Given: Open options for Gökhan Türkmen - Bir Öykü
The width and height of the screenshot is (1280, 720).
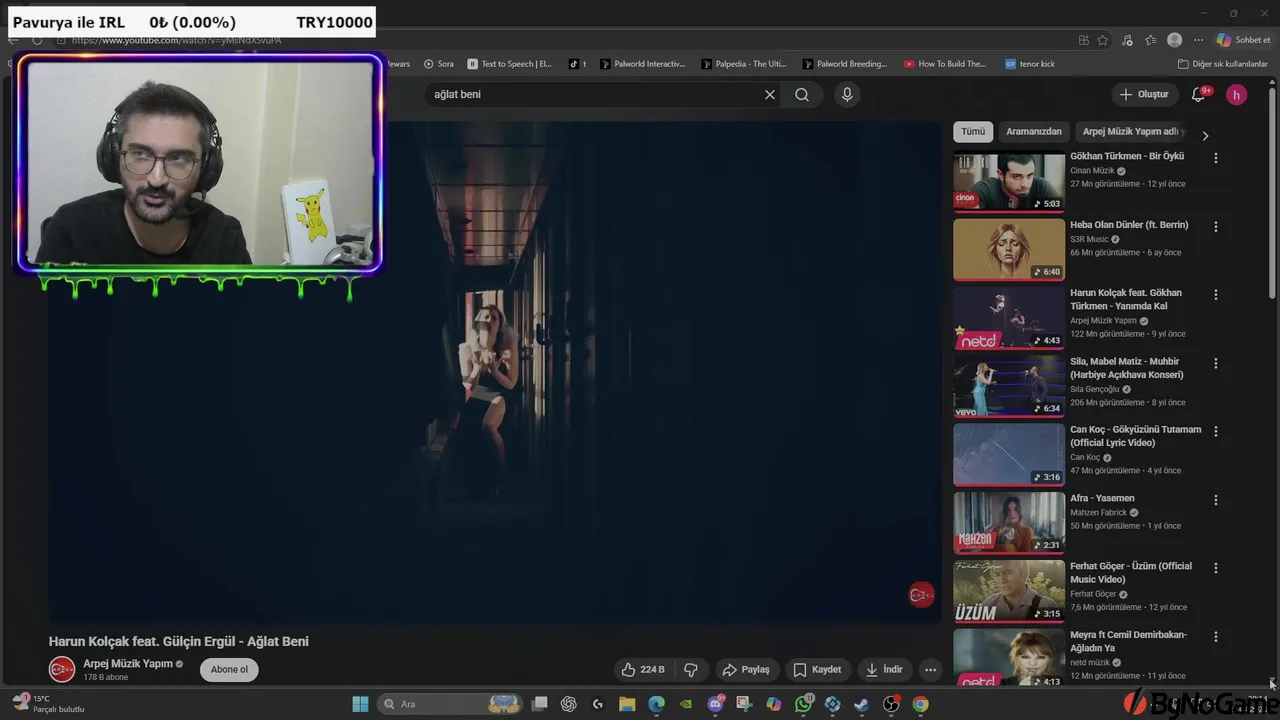Looking at the screenshot, I should (x=1216, y=158).
